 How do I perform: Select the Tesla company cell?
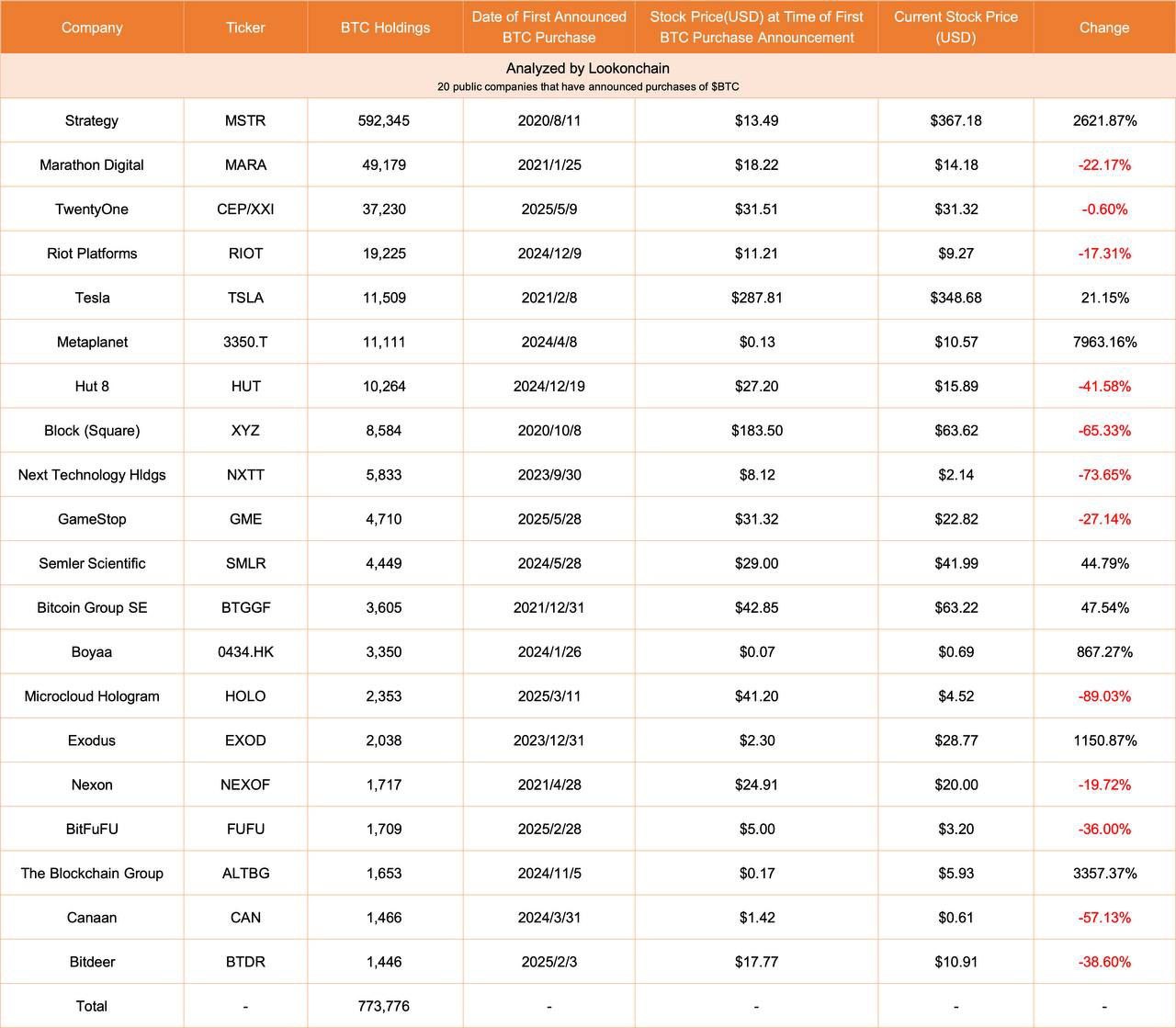[92, 297]
